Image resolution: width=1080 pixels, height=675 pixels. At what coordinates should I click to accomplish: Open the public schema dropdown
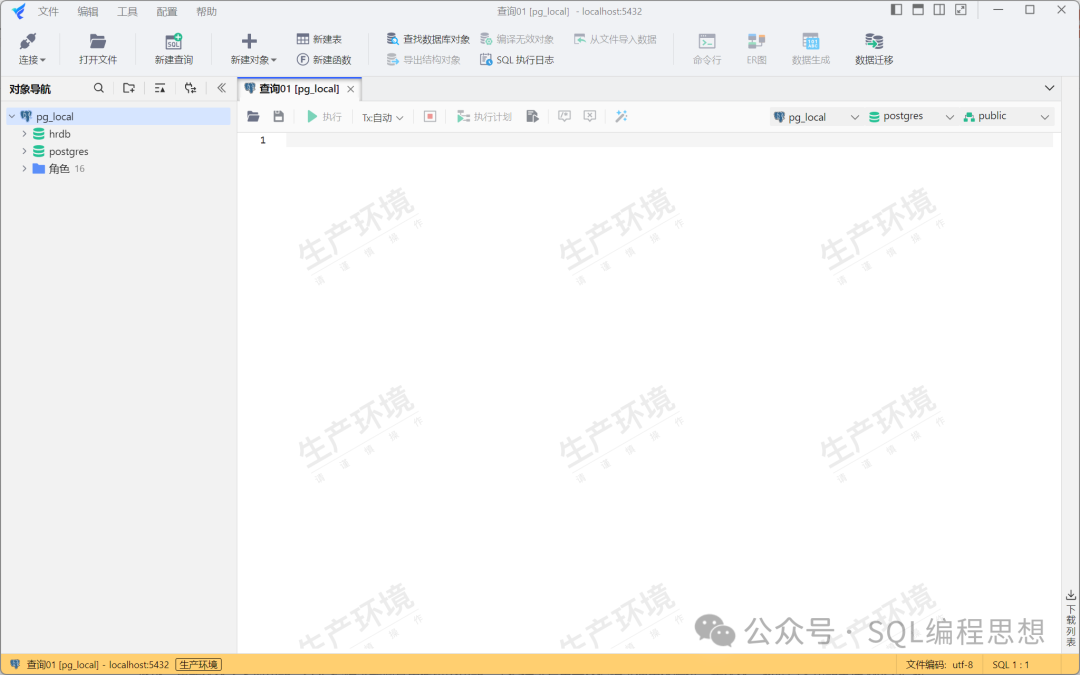click(1006, 117)
